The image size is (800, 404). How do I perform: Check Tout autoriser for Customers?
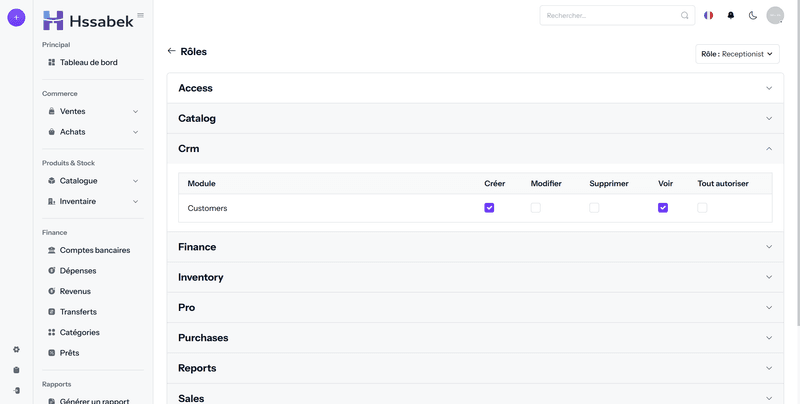(x=702, y=208)
